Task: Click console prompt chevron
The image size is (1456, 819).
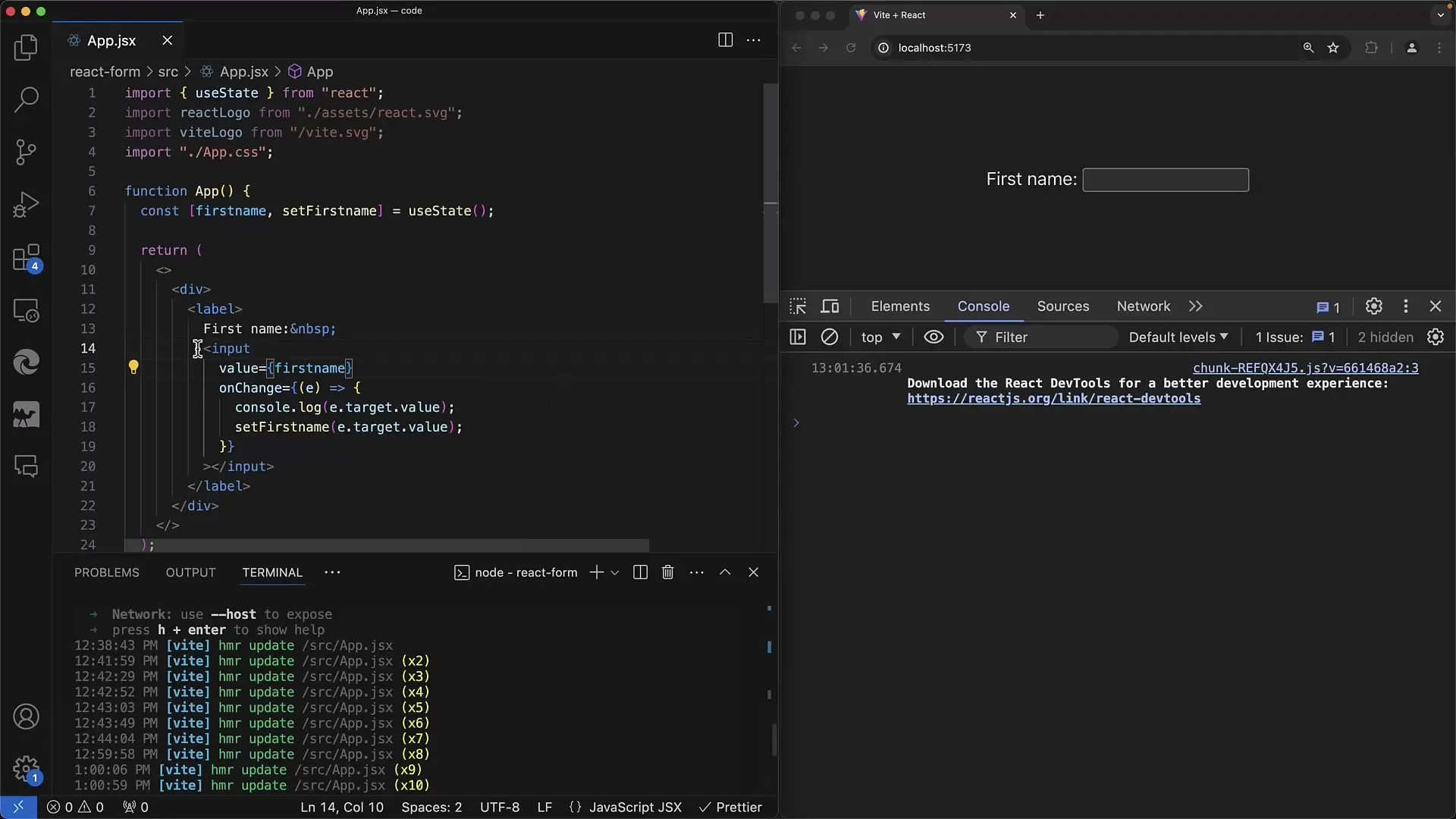Action: [x=796, y=423]
